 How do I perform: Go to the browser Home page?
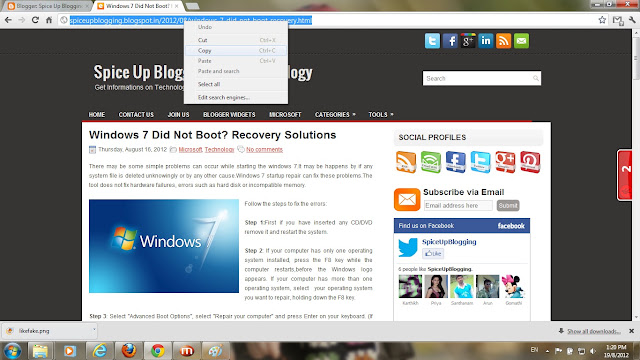[49, 20]
